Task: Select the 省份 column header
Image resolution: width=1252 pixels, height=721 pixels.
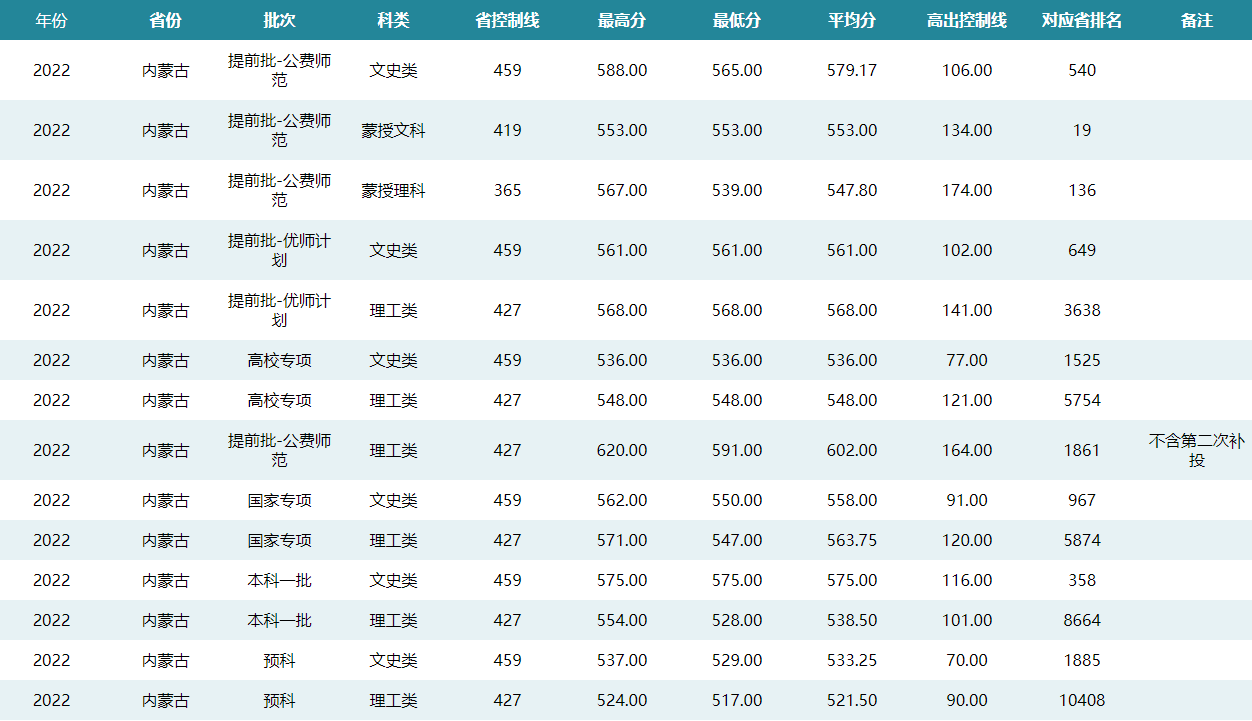Action: click(x=165, y=20)
